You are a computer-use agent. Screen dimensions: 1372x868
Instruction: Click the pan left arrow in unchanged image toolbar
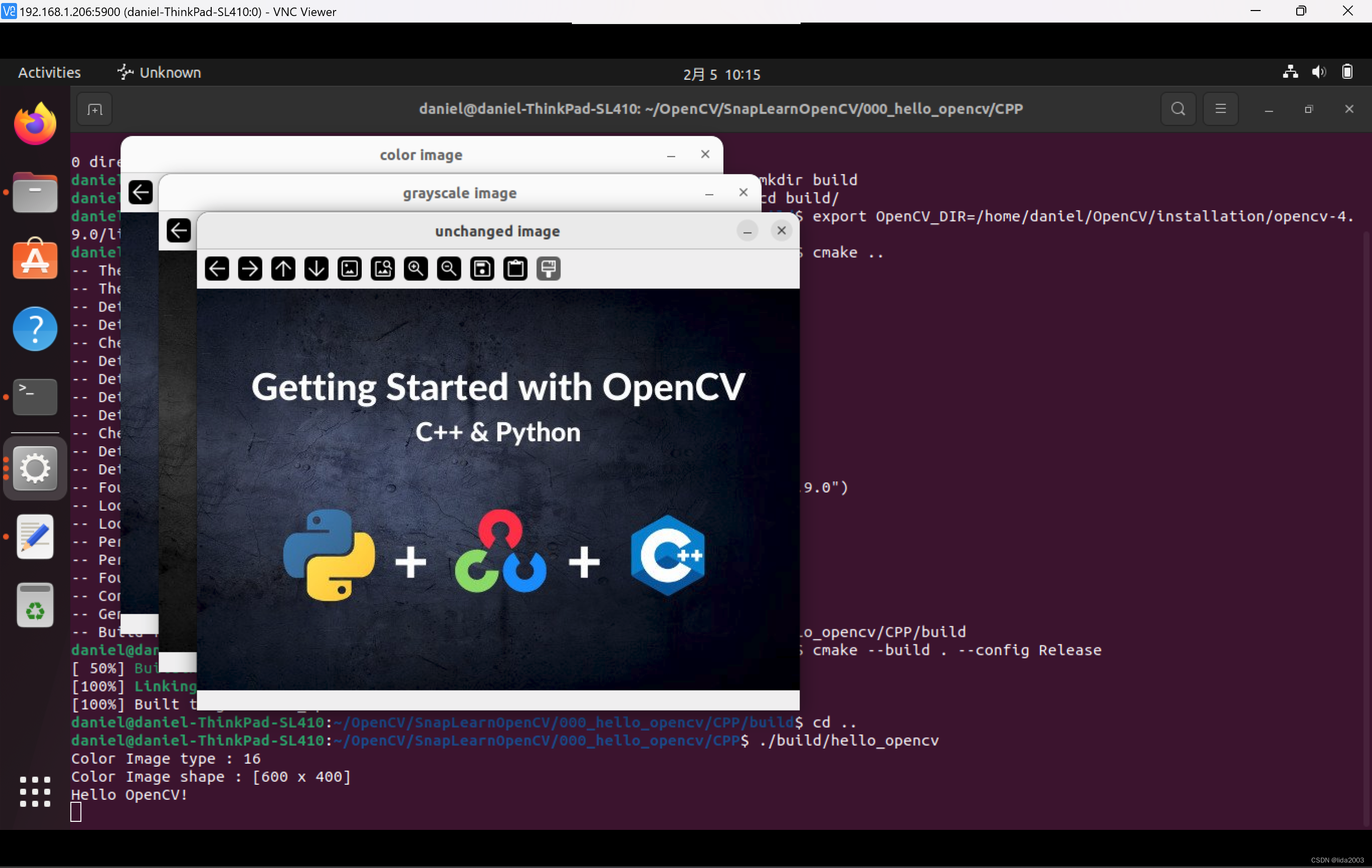tap(217, 268)
